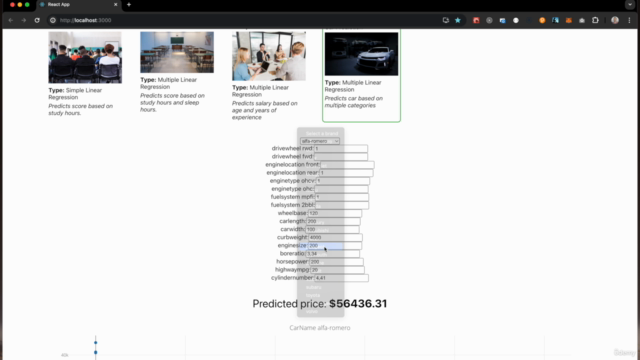This screenshot has width=640, height=360.
Task: Open the alfa-romero brand dropdown
Action: click(320, 141)
